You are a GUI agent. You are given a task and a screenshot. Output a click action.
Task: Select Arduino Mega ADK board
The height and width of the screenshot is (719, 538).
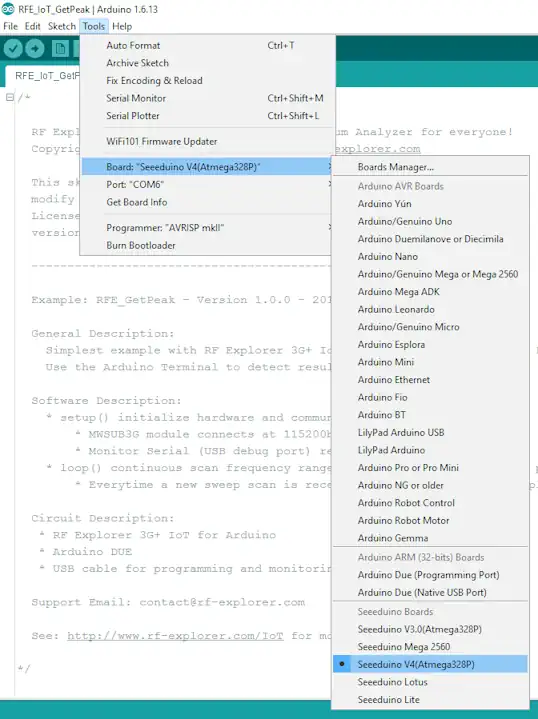430,292
